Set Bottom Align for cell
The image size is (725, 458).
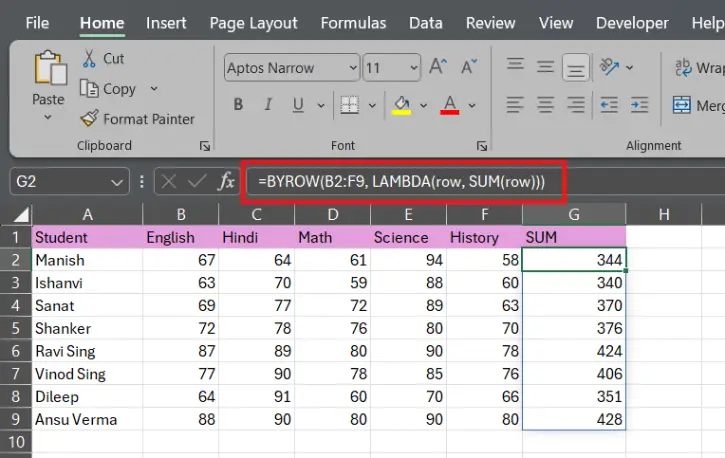(x=576, y=68)
